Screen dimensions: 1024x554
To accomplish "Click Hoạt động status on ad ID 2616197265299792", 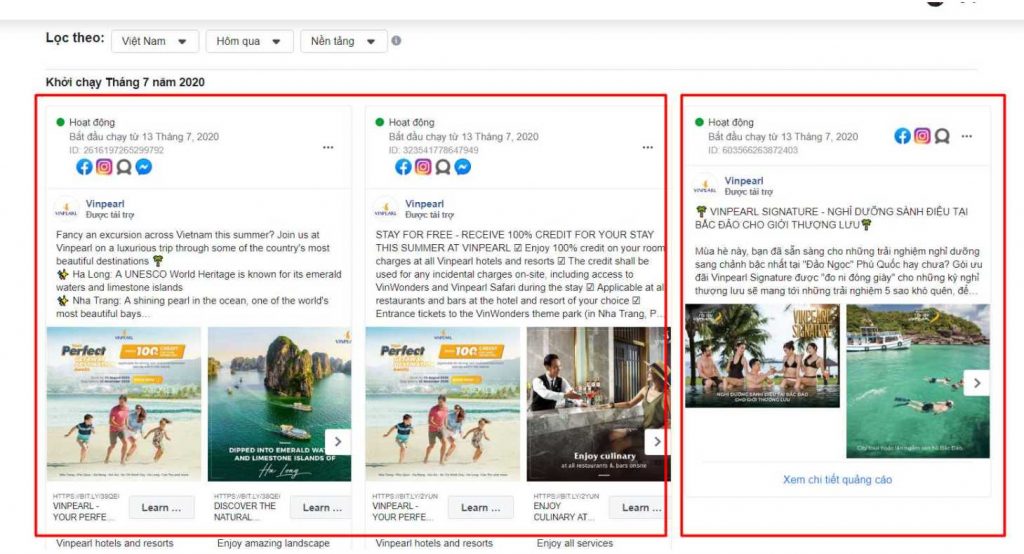I will [x=92, y=122].
